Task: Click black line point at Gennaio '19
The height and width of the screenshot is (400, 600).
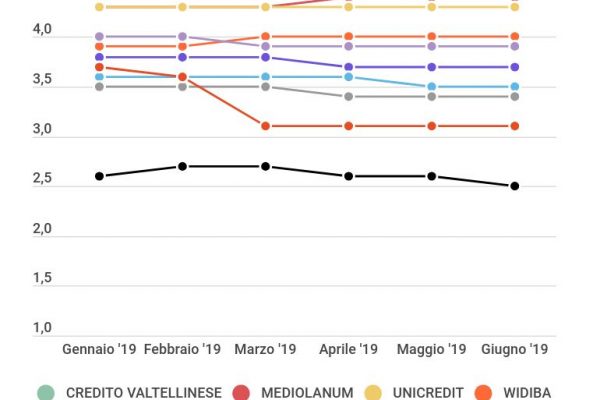Action: pyautogui.click(x=99, y=176)
